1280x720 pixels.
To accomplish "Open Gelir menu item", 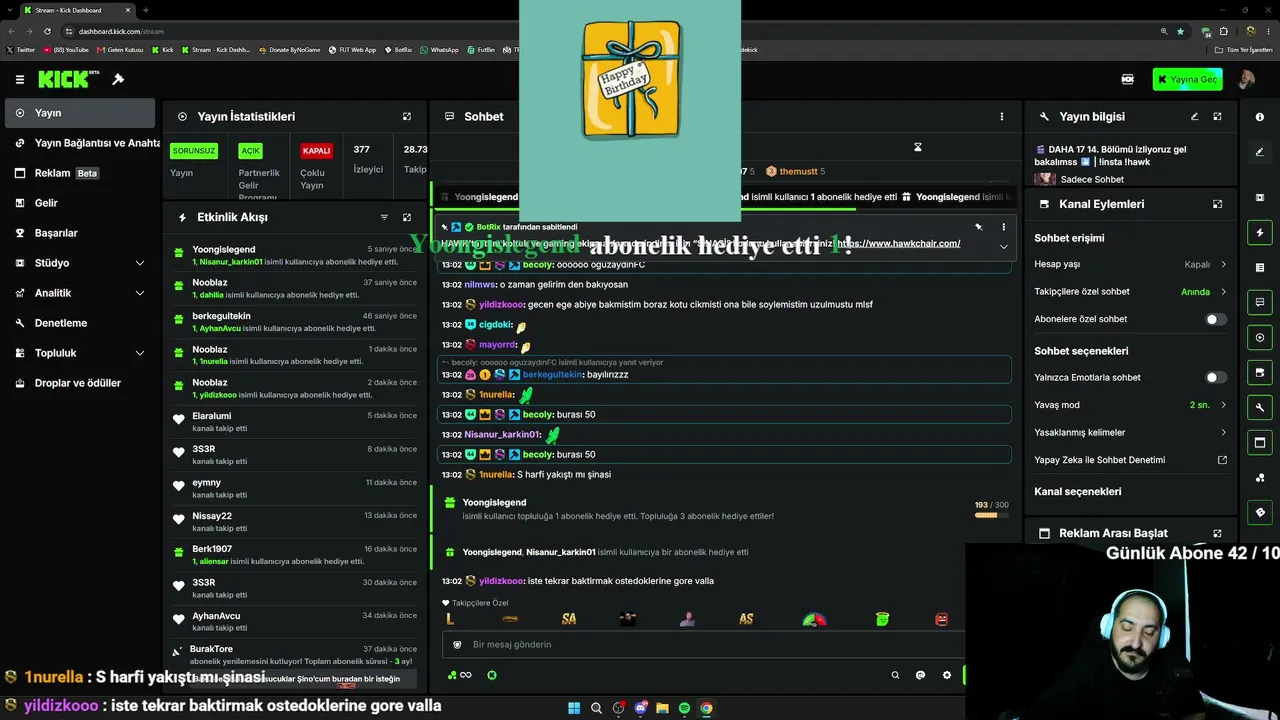I will (x=80, y=203).
